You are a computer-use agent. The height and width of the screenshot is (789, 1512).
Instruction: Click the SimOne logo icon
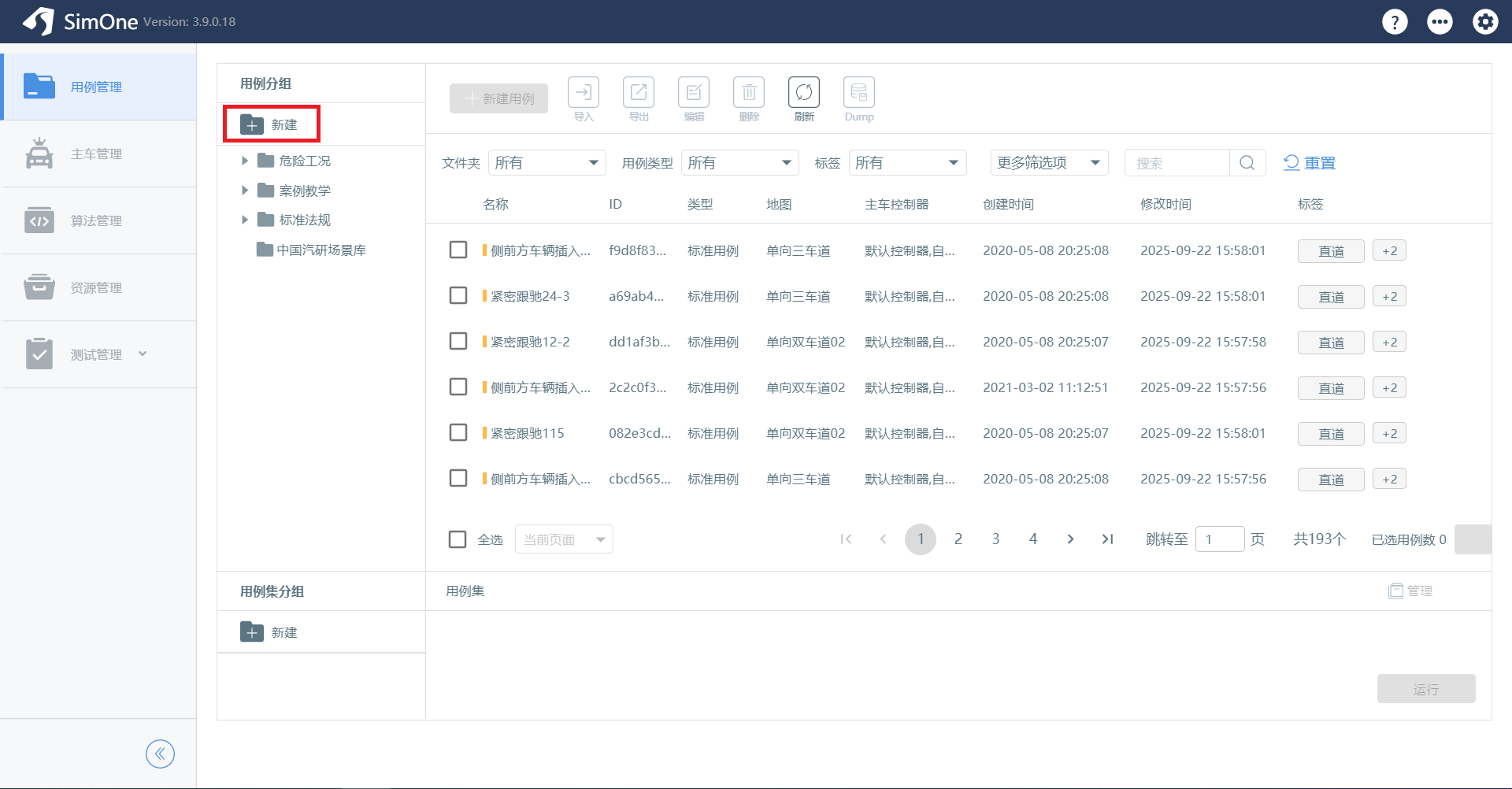[39, 21]
